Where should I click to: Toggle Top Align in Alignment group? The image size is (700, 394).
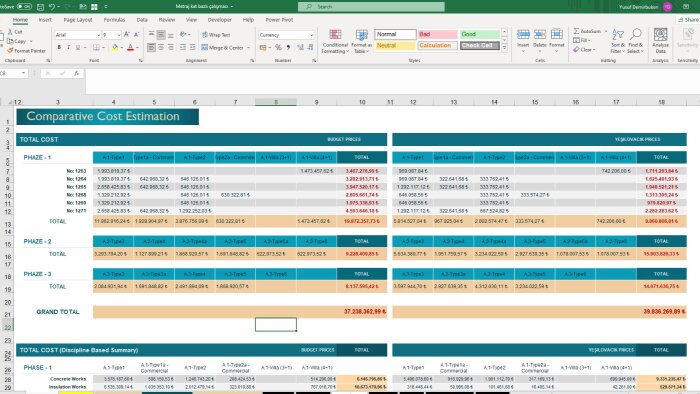pyautogui.click(x=151, y=34)
